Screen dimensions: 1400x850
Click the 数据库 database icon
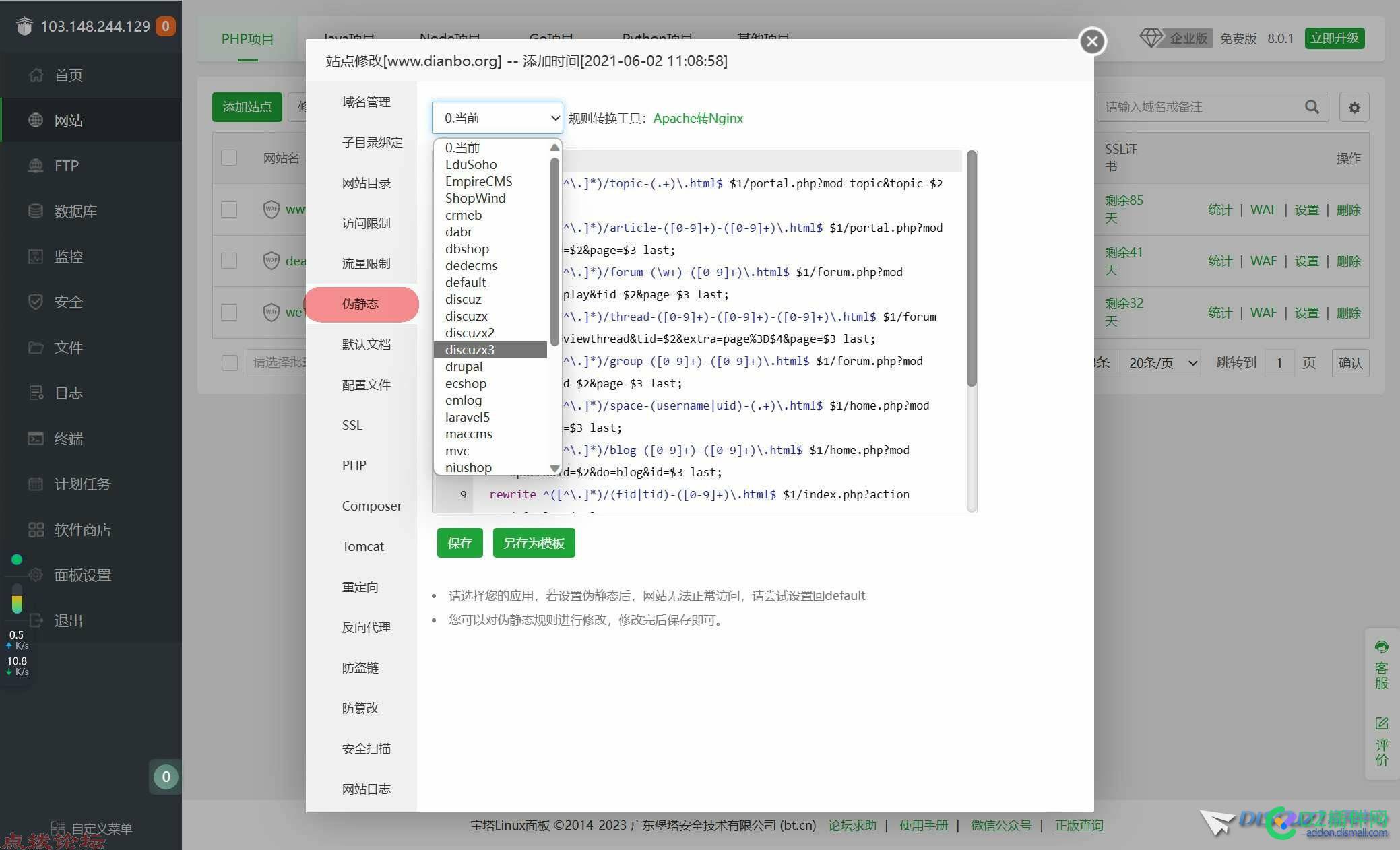[36, 211]
